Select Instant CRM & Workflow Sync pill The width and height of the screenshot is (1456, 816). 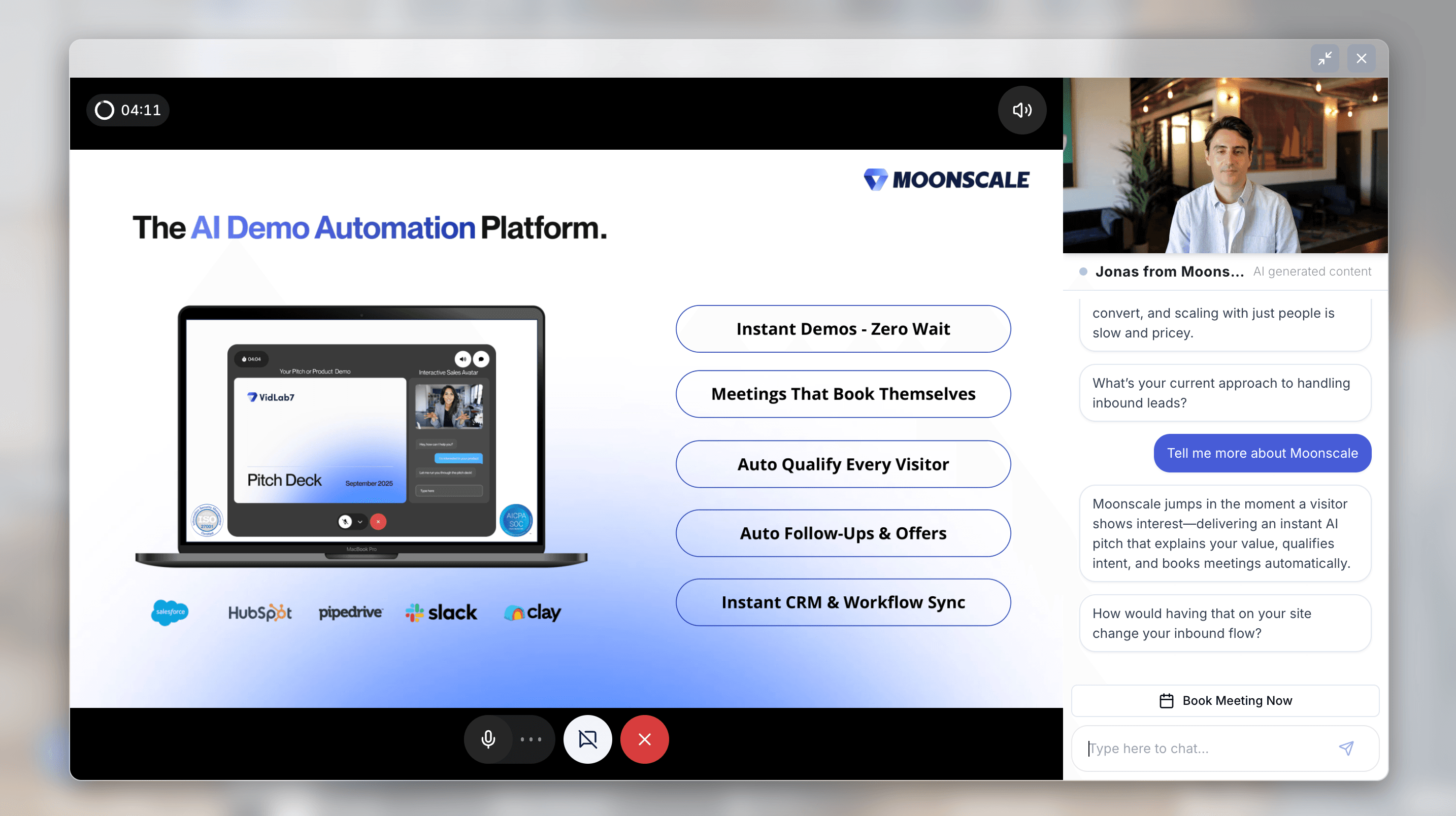(843, 602)
